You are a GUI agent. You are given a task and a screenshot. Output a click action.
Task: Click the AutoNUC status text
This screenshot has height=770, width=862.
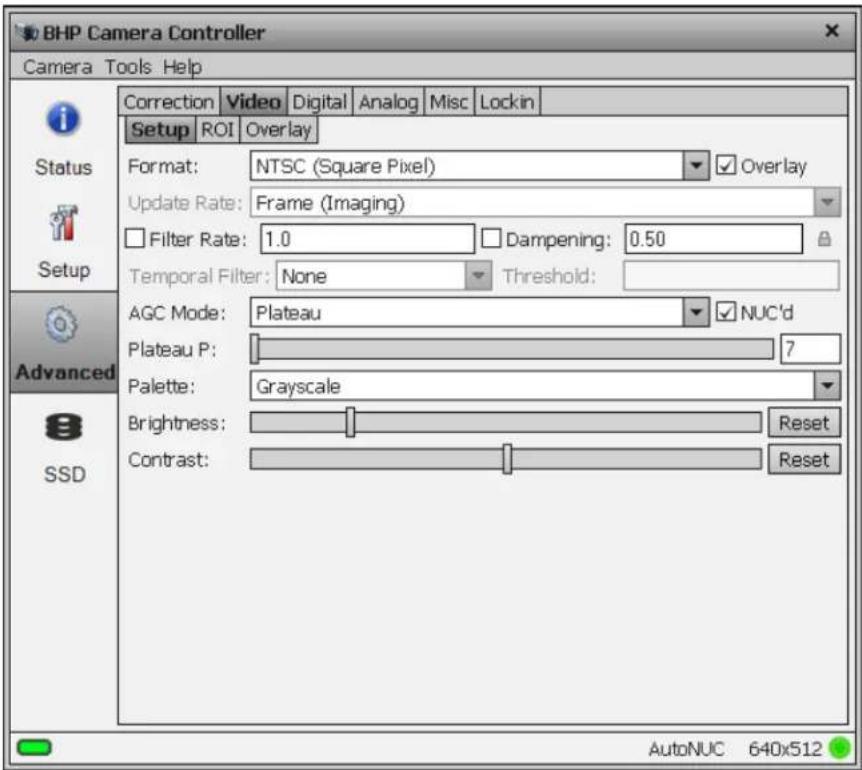(686, 749)
